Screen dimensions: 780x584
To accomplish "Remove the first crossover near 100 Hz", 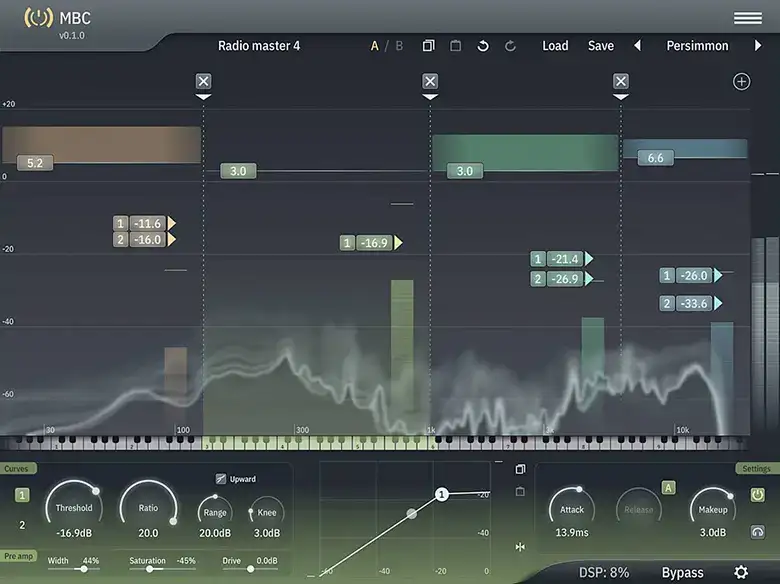I will tap(203, 81).
